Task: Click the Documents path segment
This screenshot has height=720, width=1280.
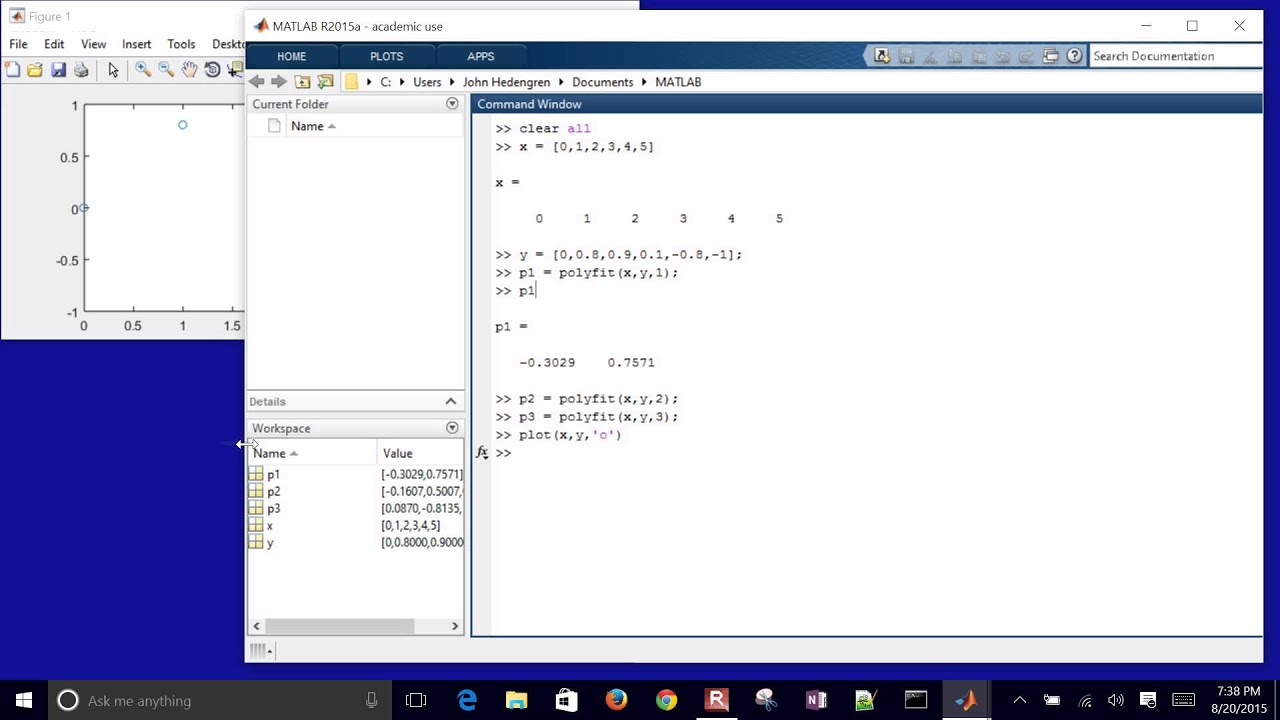Action: pos(602,82)
